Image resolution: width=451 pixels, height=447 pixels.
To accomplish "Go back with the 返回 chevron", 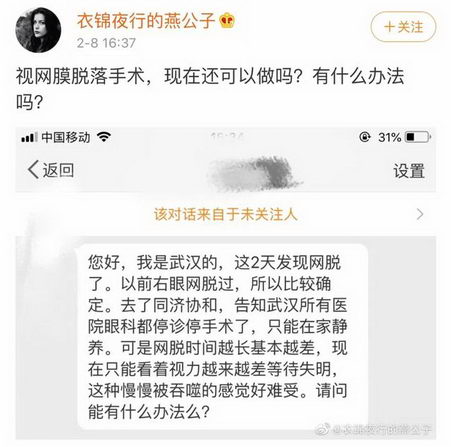I will [x=33, y=170].
